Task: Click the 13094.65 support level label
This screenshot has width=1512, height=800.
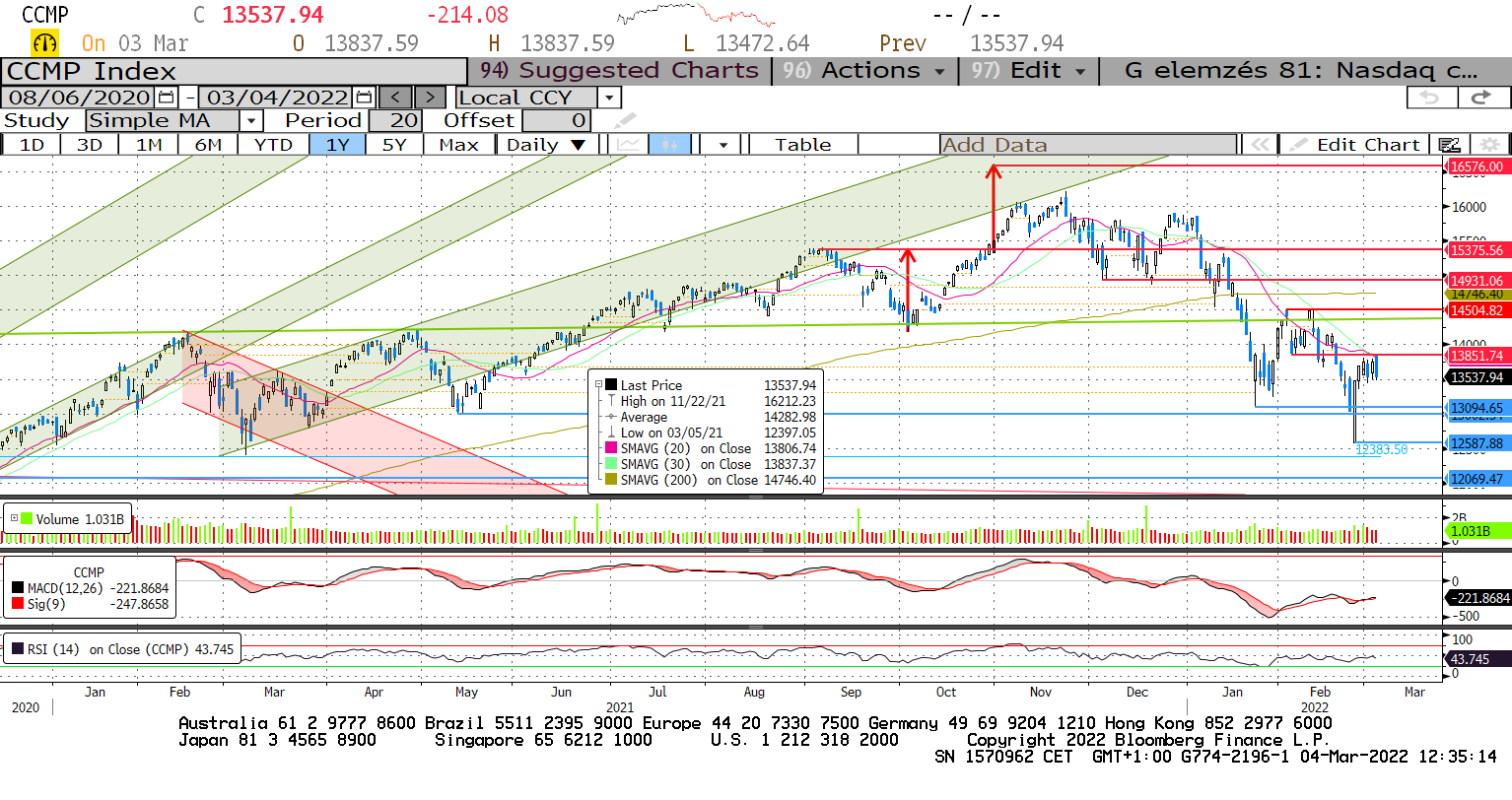Action: (x=1477, y=408)
